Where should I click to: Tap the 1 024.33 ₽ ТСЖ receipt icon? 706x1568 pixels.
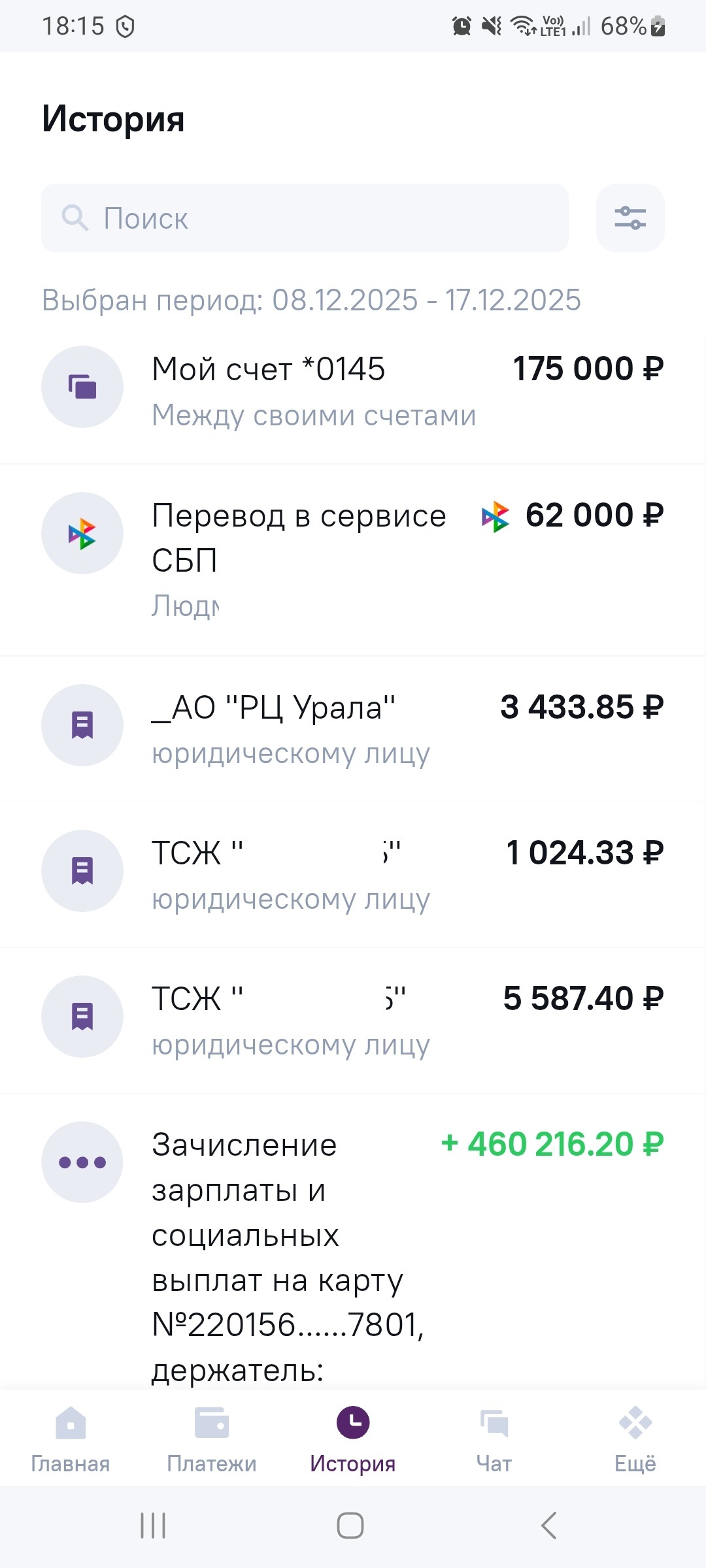point(82,871)
